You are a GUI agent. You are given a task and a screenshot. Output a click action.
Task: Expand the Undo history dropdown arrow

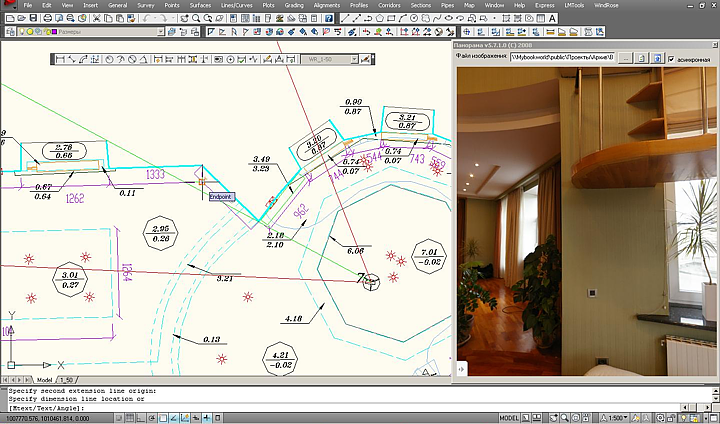(155, 18)
